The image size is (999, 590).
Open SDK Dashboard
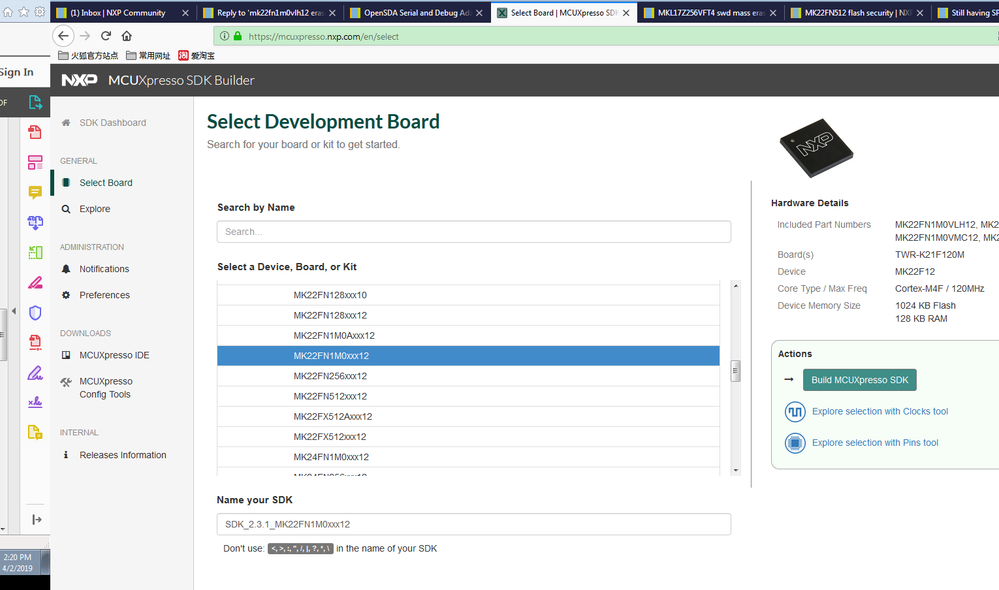click(113, 122)
